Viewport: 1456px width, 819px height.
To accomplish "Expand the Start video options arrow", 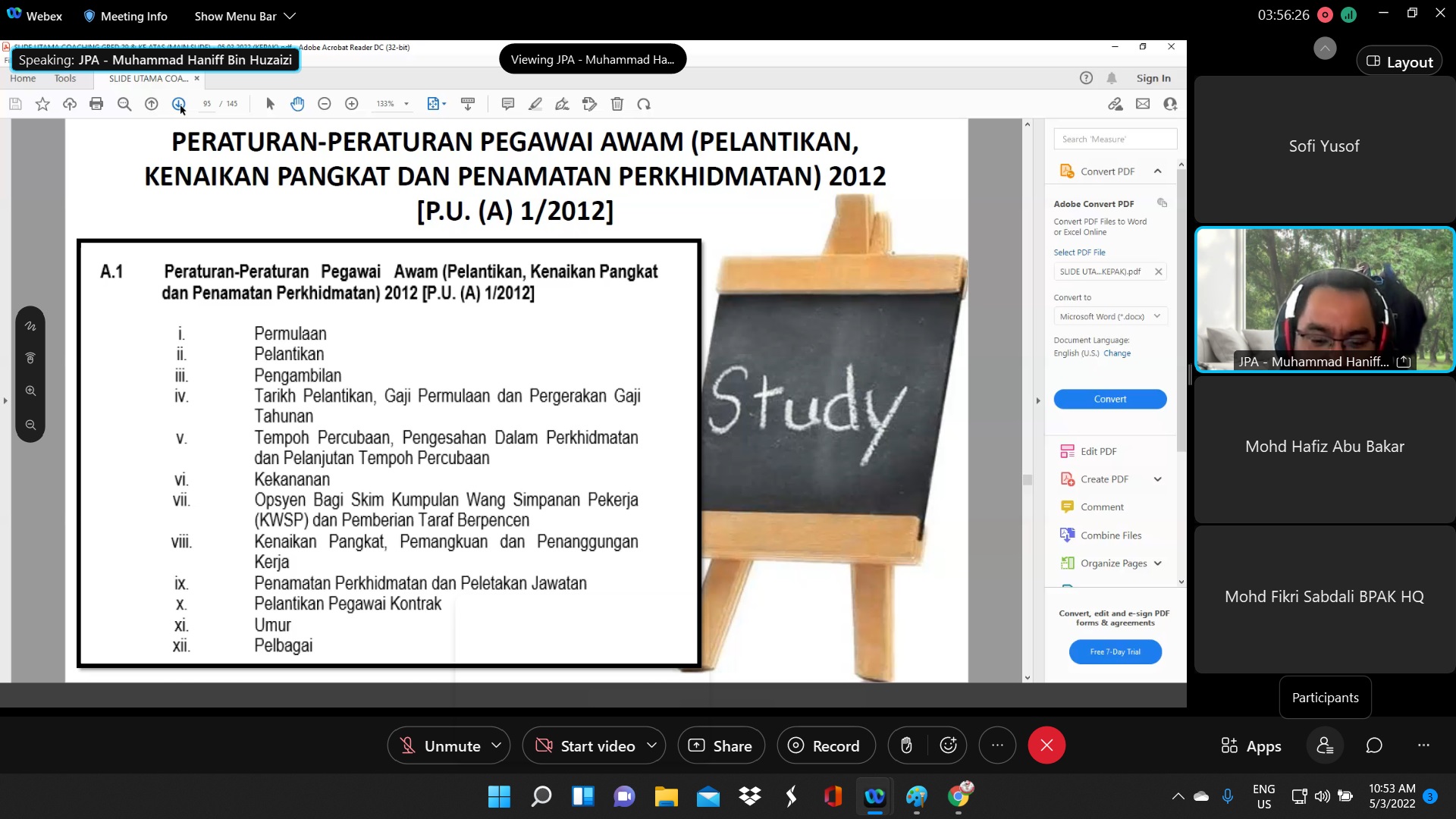I will (x=651, y=745).
